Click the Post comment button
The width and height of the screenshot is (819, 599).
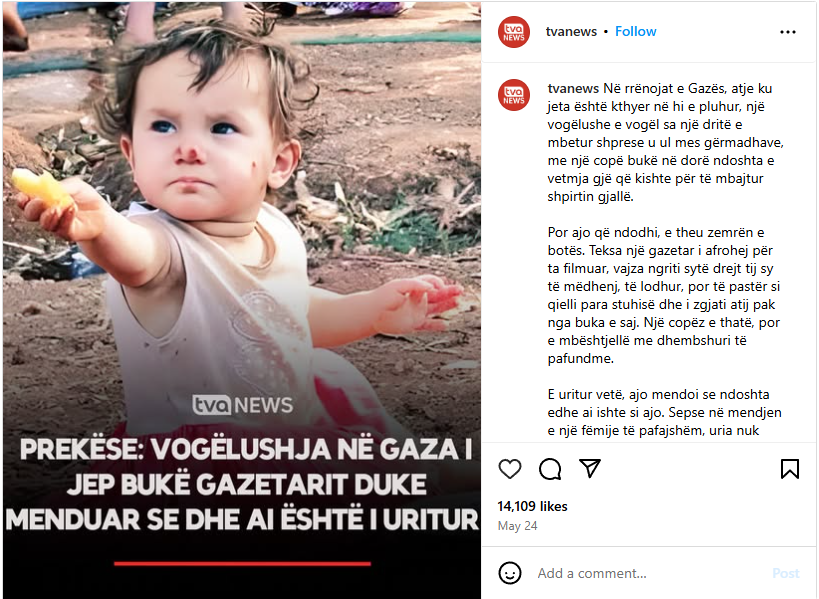786,573
